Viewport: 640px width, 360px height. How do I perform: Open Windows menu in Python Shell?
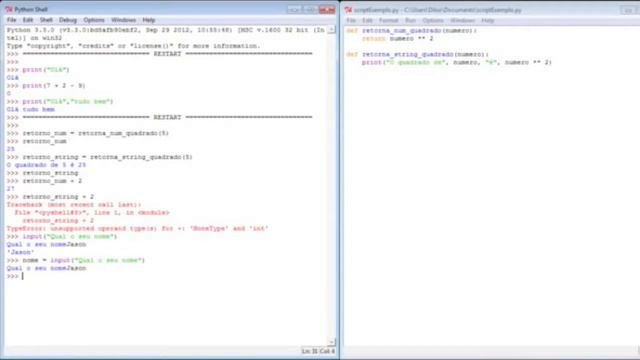coord(124,20)
